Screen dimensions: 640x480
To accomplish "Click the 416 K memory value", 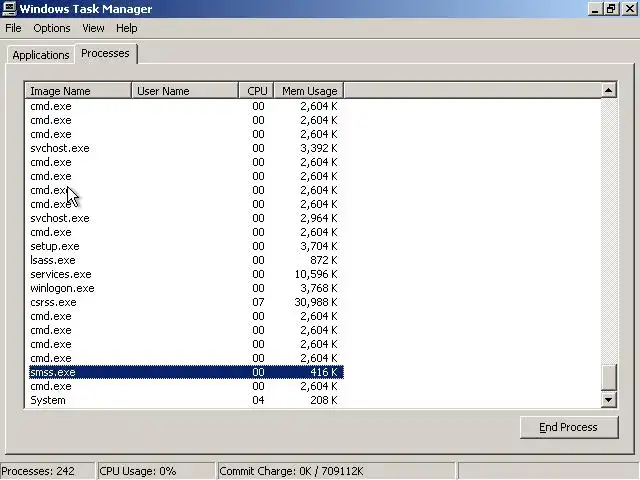I will click(324, 372).
